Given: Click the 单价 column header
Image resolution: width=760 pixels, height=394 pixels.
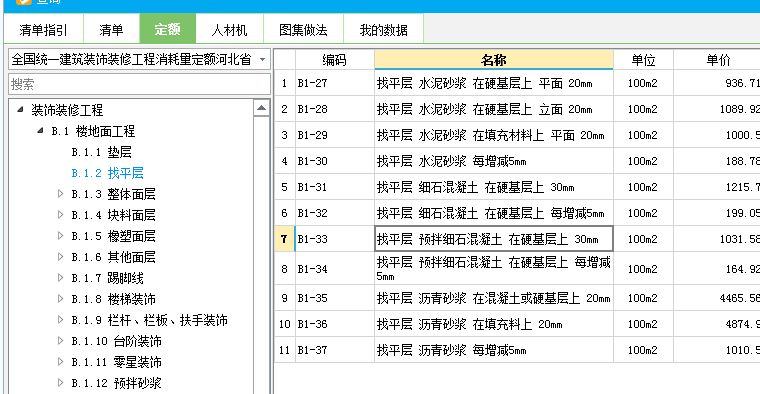Looking at the screenshot, I should click(x=717, y=60).
